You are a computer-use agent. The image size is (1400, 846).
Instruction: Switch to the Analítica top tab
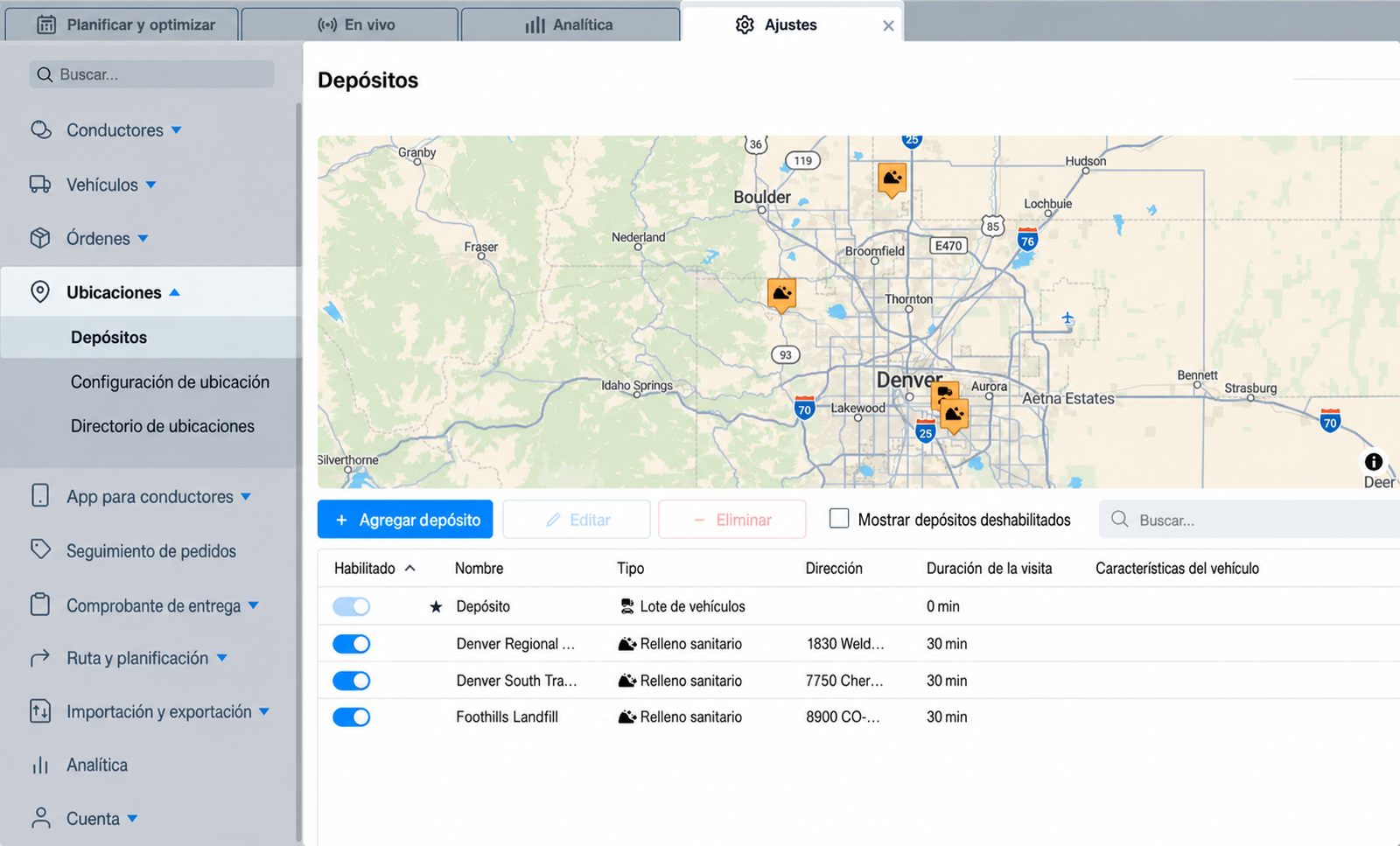click(x=570, y=24)
